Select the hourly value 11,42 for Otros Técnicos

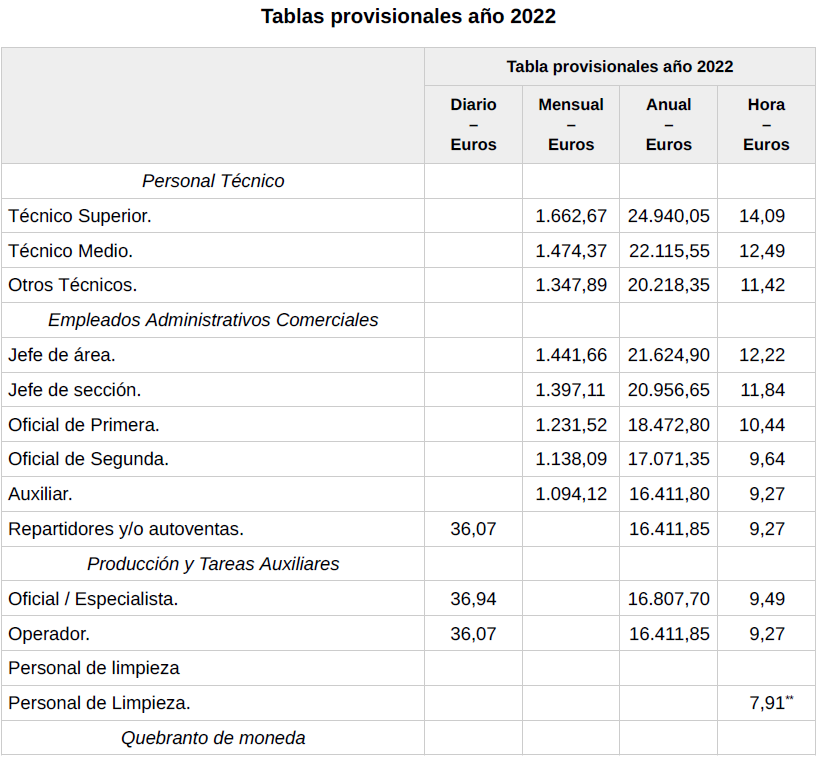point(762,285)
